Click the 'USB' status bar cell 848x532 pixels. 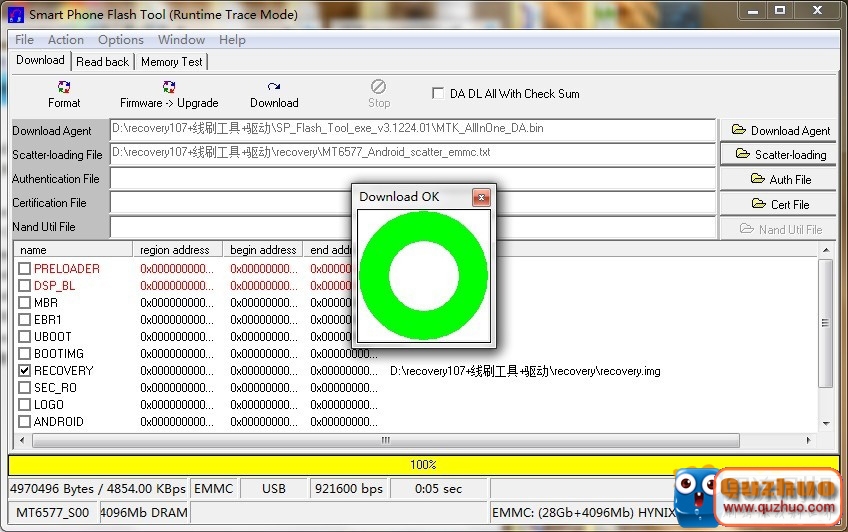274,489
